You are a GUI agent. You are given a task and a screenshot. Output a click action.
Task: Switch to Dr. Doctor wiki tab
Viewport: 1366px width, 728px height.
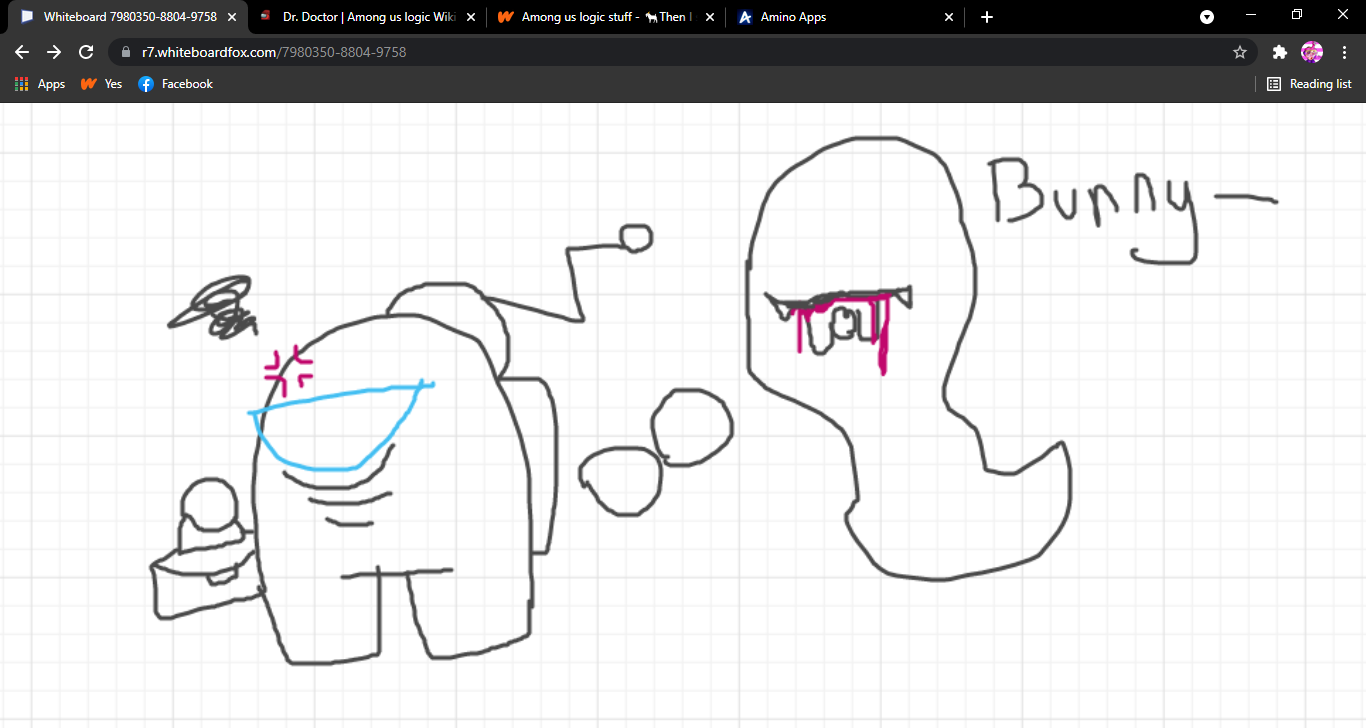pyautogui.click(x=368, y=17)
